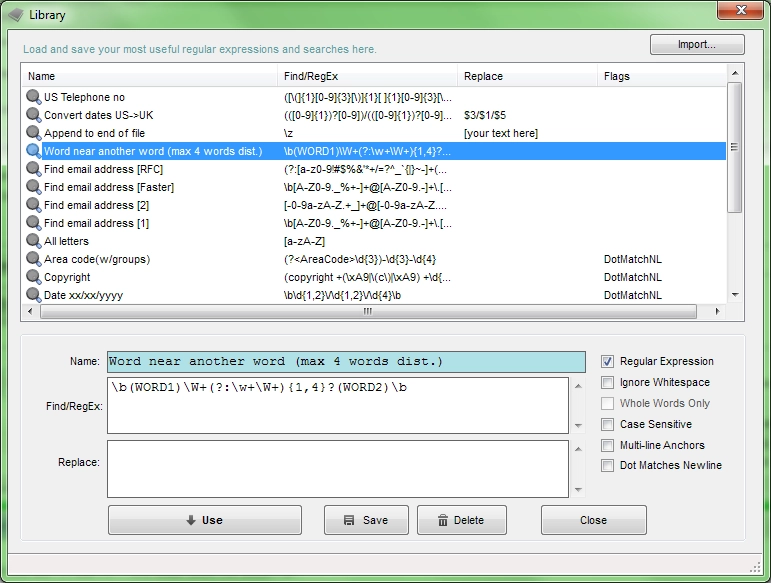Click into the Name text field

click(x=346, y=362)
